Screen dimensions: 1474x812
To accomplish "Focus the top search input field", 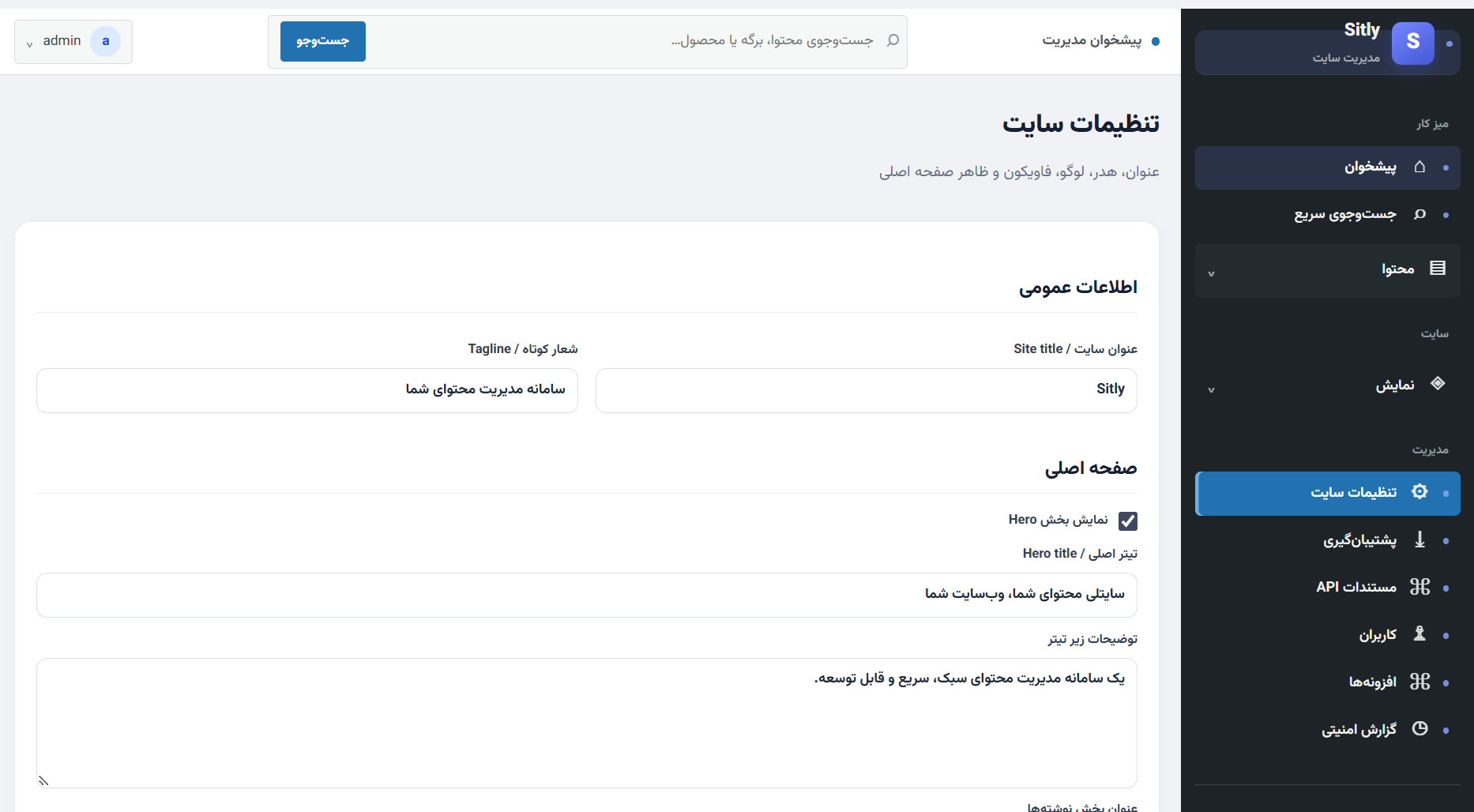I will [x=624, y=41].
